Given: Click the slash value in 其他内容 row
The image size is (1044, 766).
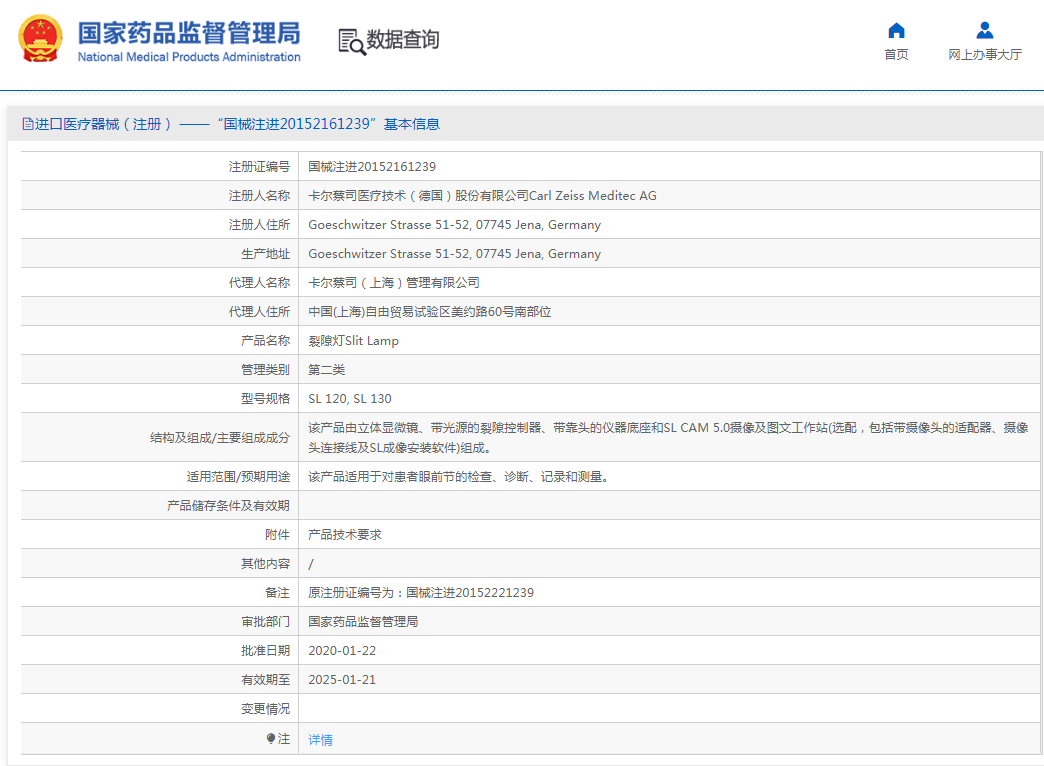Looking at the screenshot, I should [x=311, y=564].
